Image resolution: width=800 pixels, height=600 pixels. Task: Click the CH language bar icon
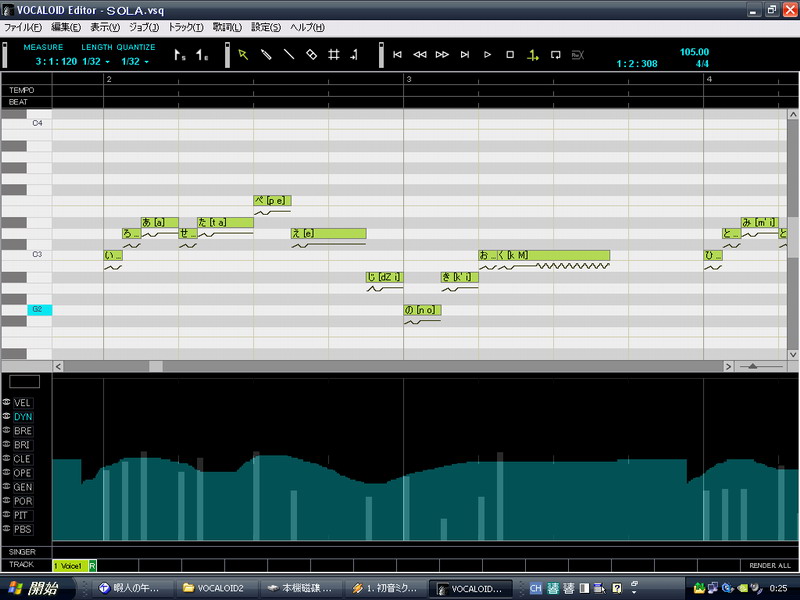tap(535, 588)
